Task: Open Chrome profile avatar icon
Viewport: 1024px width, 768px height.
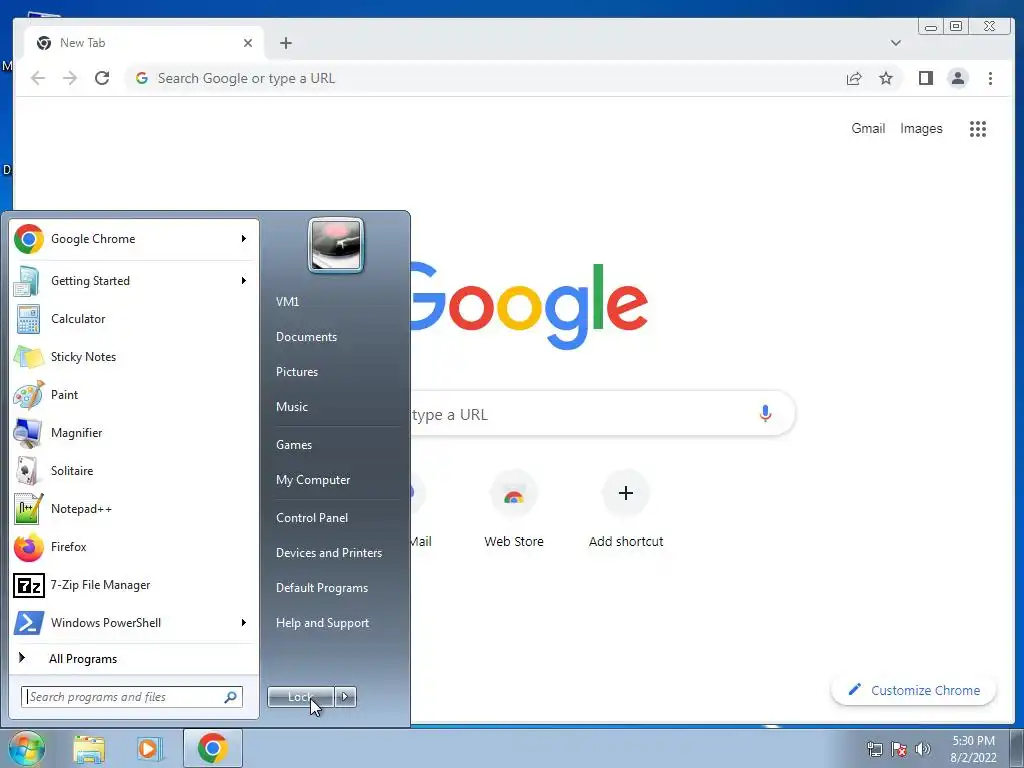Action: pyautogui.click(x=958, y=78)
